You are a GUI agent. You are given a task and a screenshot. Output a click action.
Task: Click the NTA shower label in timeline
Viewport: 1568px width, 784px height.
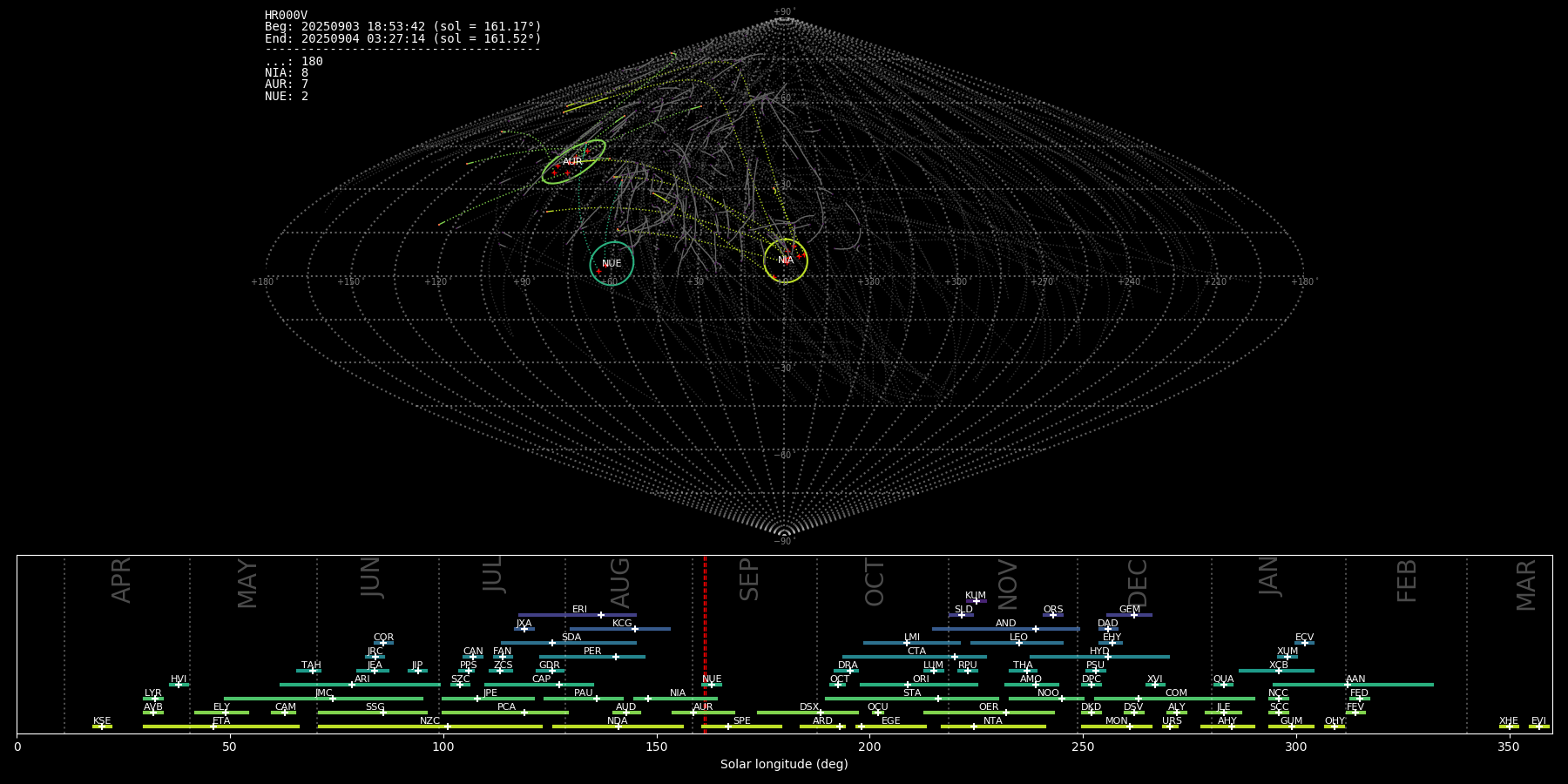992,720
